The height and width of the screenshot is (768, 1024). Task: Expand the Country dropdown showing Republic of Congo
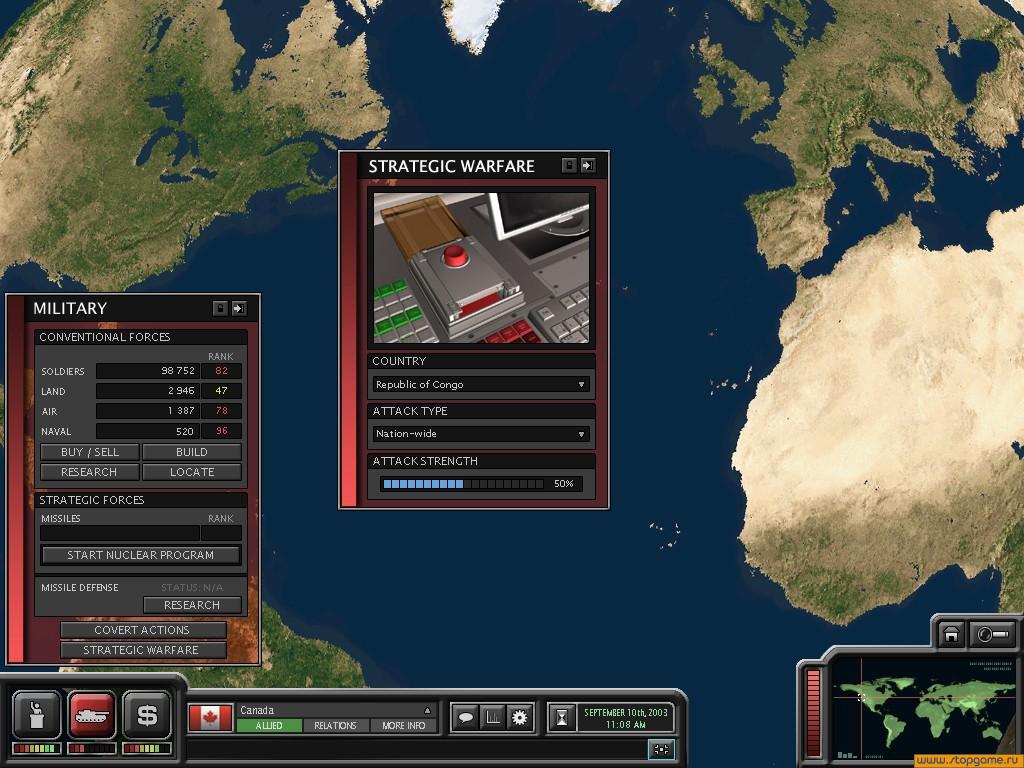click(x=581, y=384)
